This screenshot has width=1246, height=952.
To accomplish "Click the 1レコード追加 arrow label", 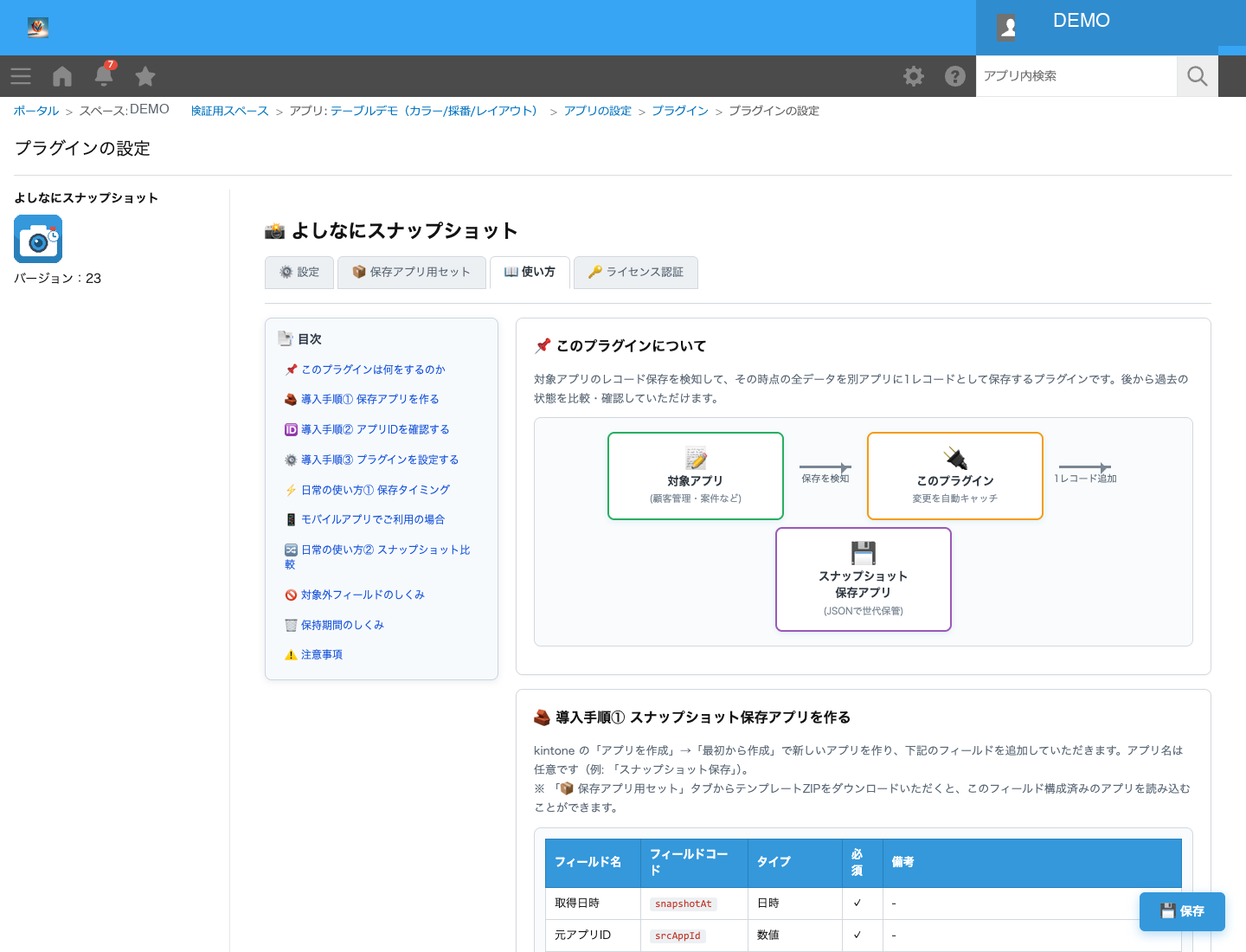I will pos(1086,479).
